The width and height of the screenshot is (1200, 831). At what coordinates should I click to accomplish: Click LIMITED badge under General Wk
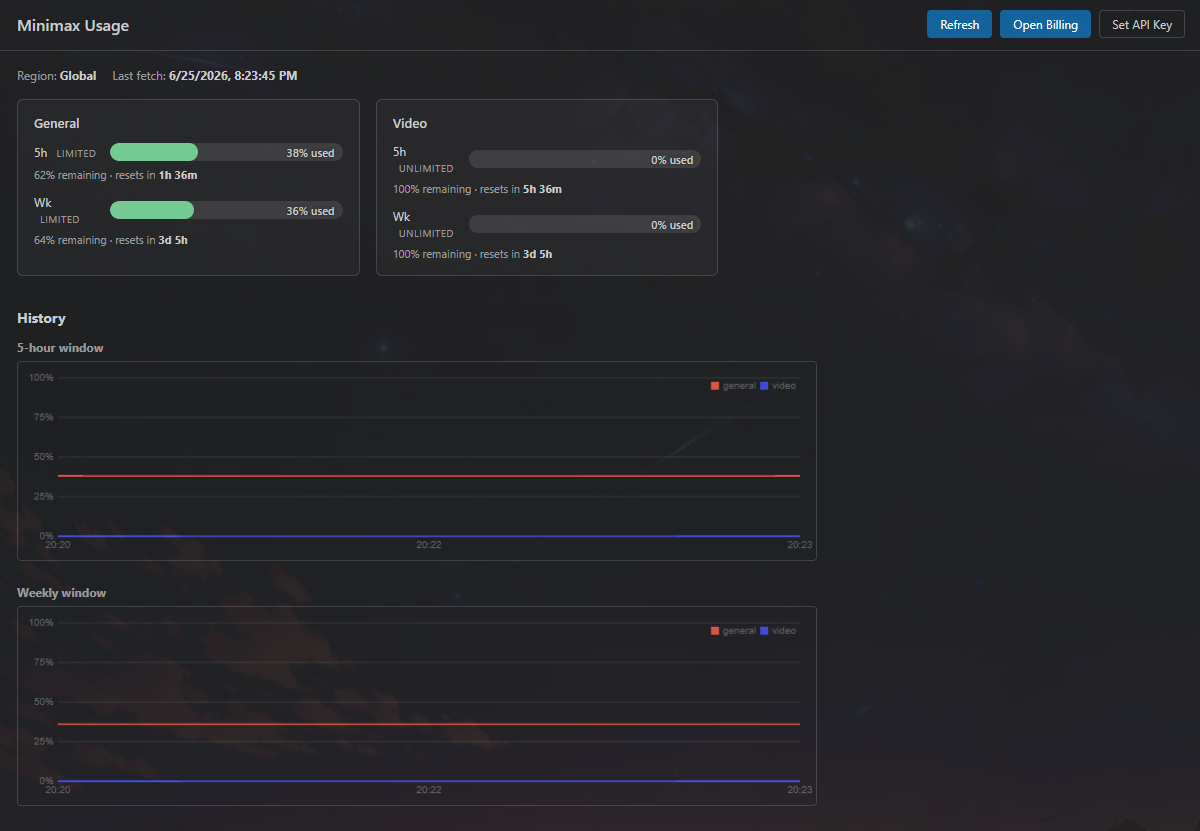coord(60,219)
